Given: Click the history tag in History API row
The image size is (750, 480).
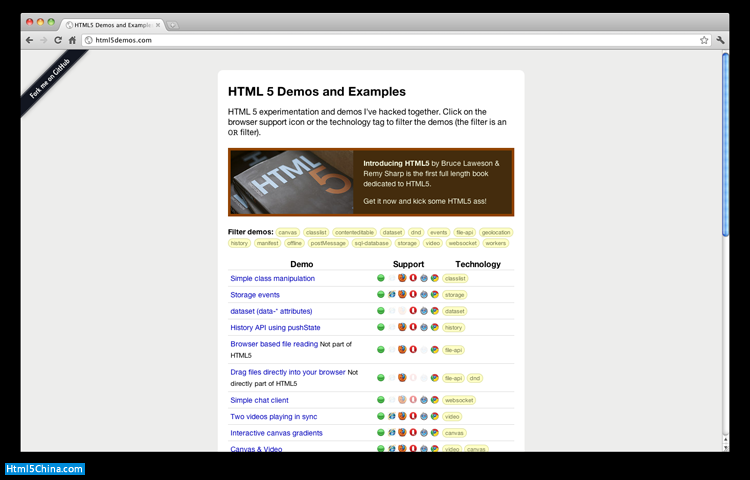Looking at the screenshot, I should pos(453,327).
